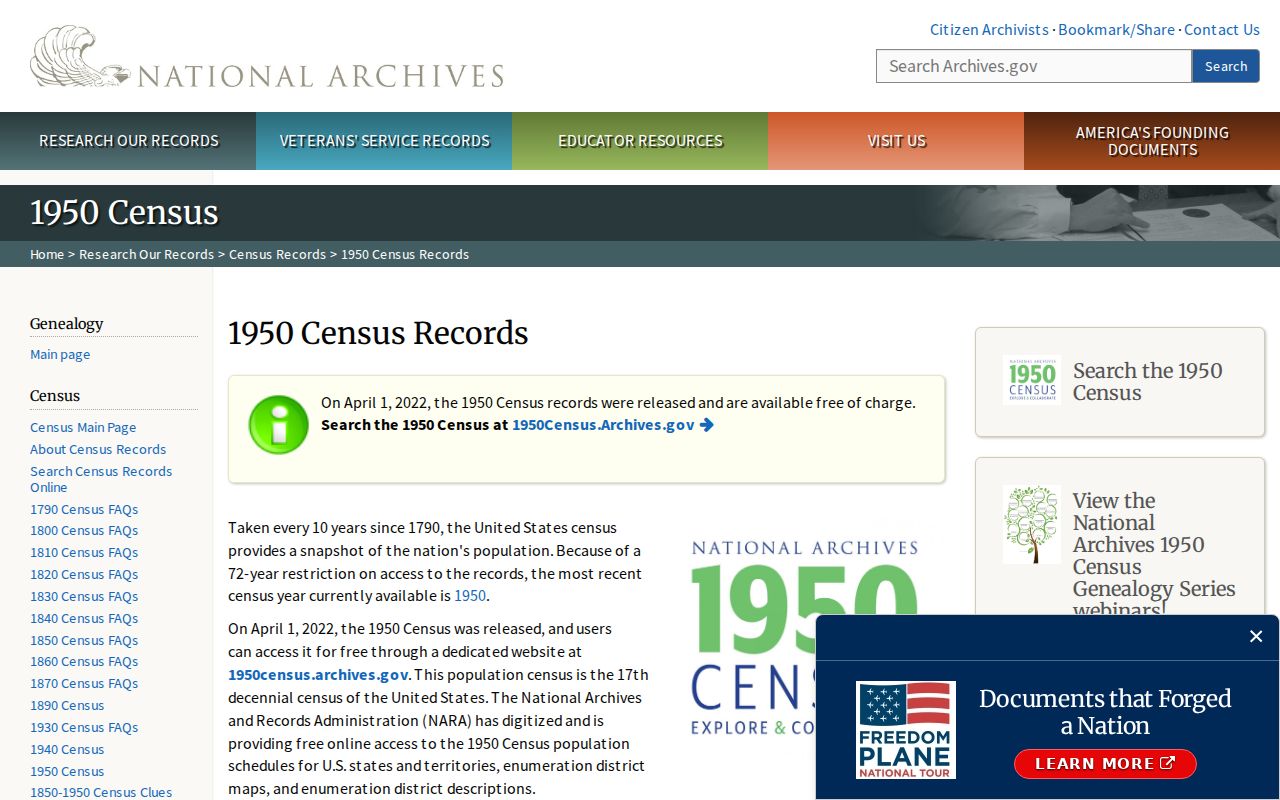The width and height of the screenshot is (1280, 800).
Task: Click the 1950 Census thumbnail icon in sidebar
Action: [1032, 380]
